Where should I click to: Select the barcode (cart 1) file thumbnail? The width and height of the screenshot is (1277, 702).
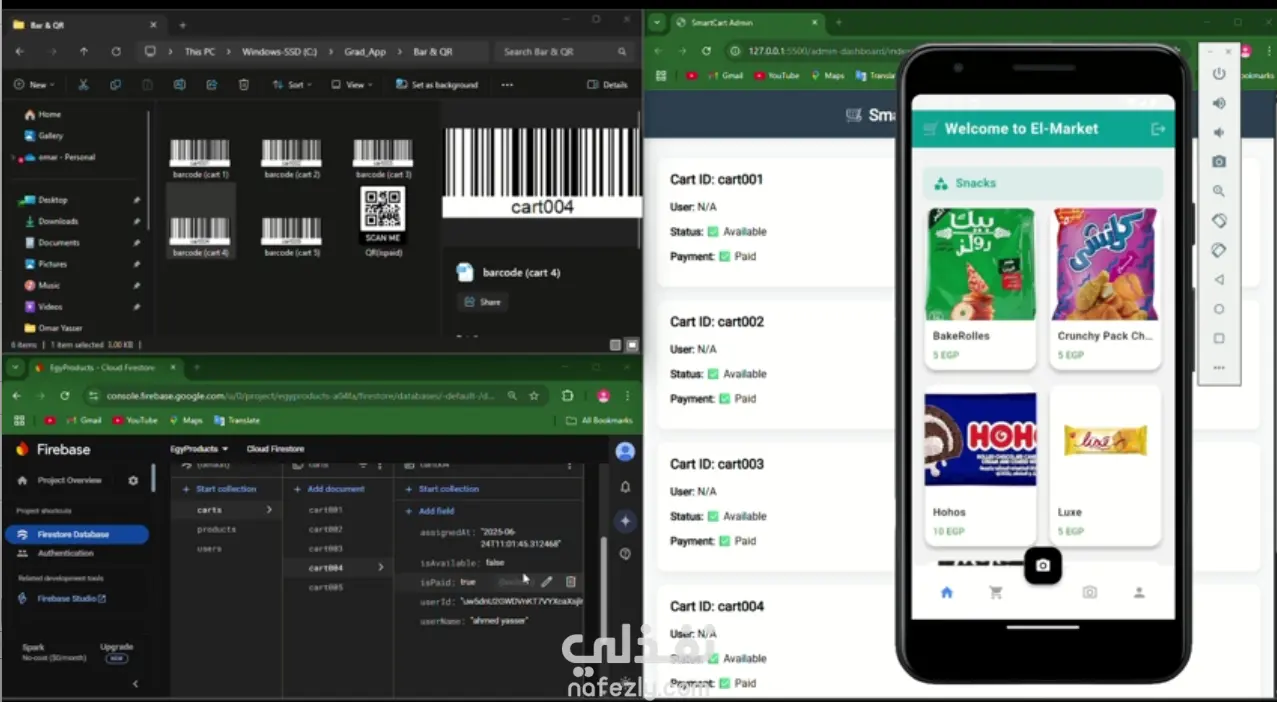[x=200, y=158]
